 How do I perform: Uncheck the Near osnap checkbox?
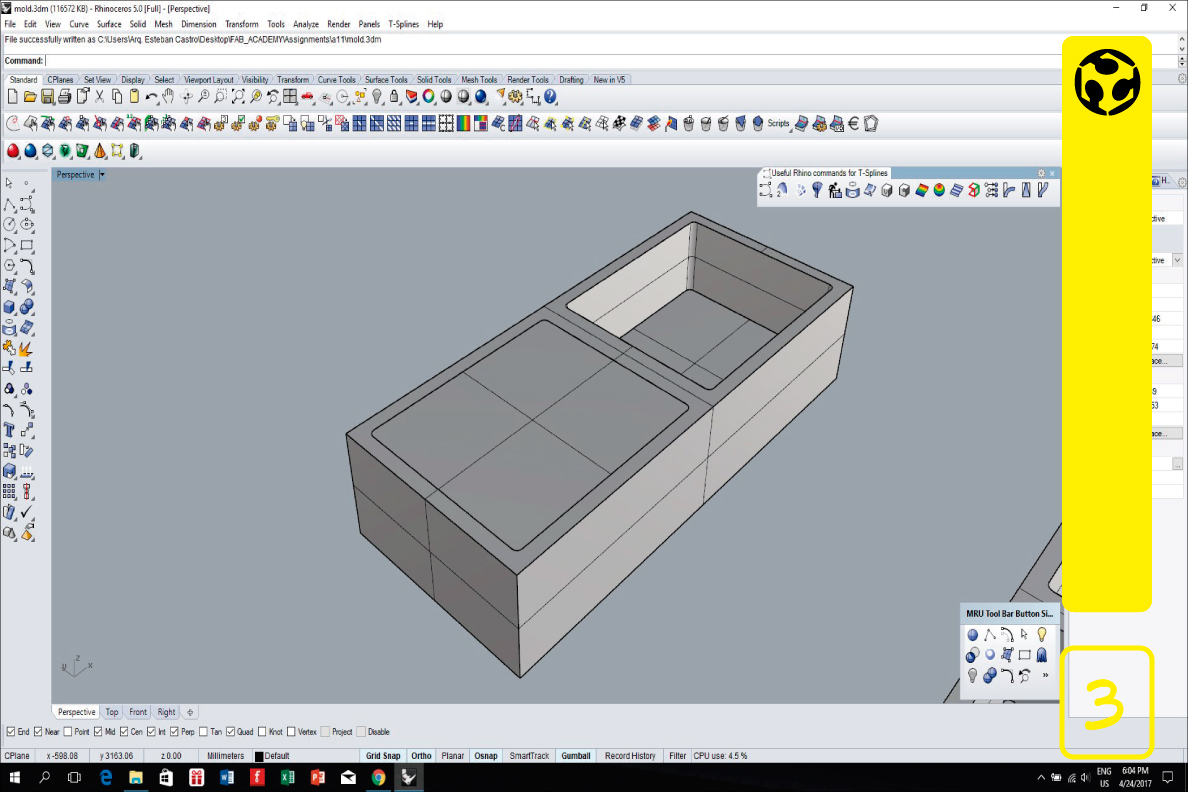tap(39, 732)
